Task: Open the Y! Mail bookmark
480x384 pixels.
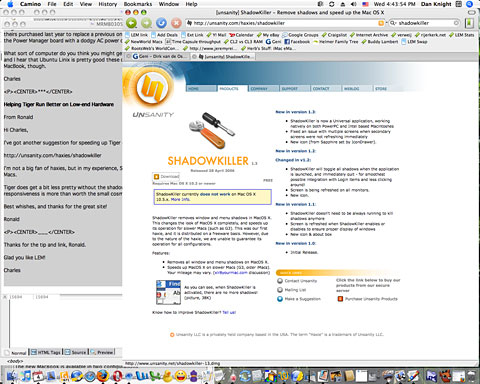Action: [216, 35]
